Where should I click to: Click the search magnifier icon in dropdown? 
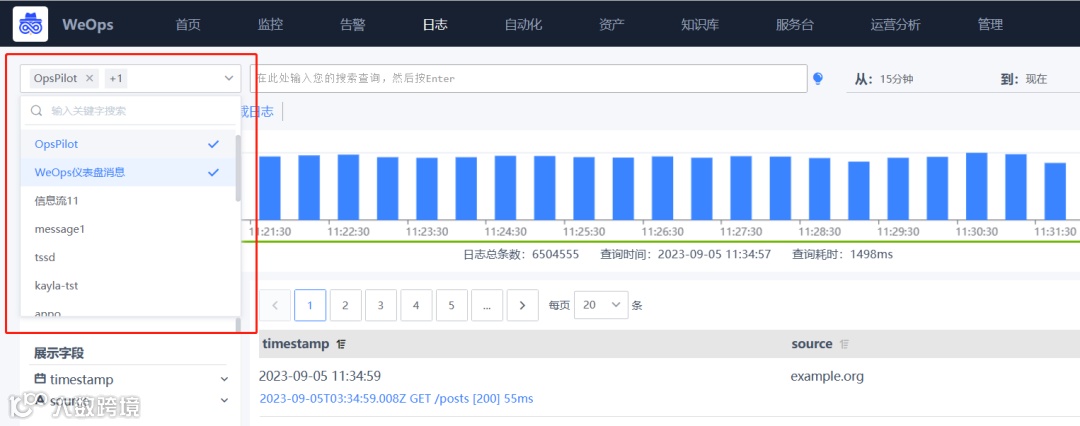click(x=37, y=110)
